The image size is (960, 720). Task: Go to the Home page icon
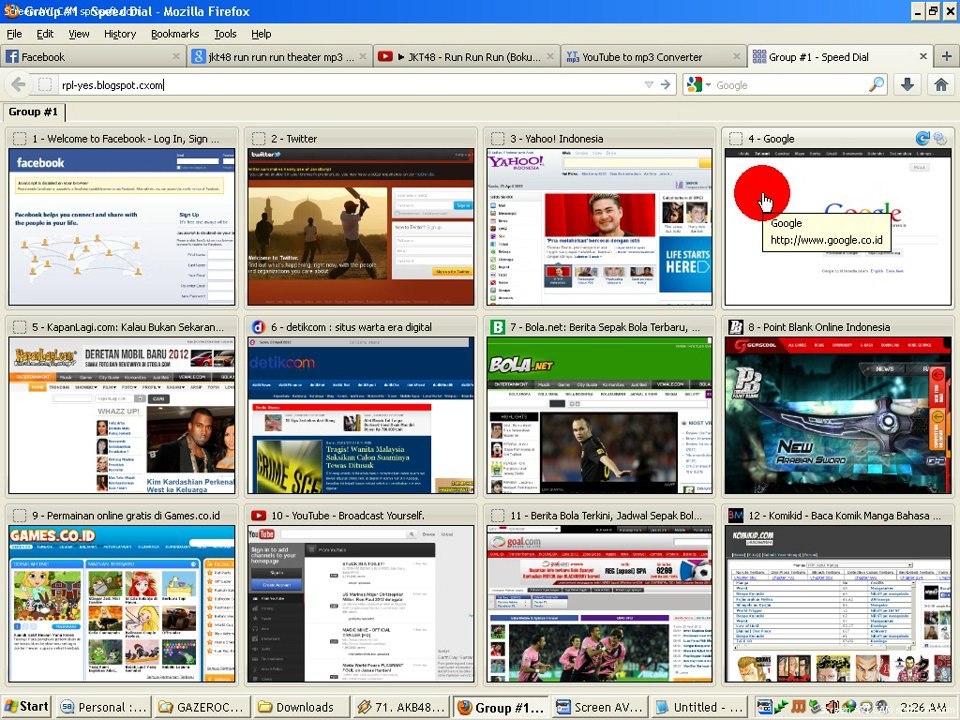pyautogui.click(x=941, y=84)
